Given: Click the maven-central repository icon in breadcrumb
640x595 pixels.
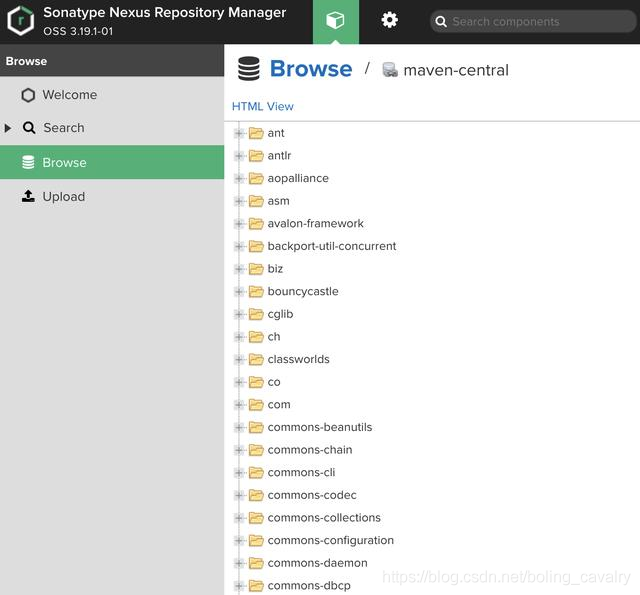Looking at the screenshot, I should 390,70.
